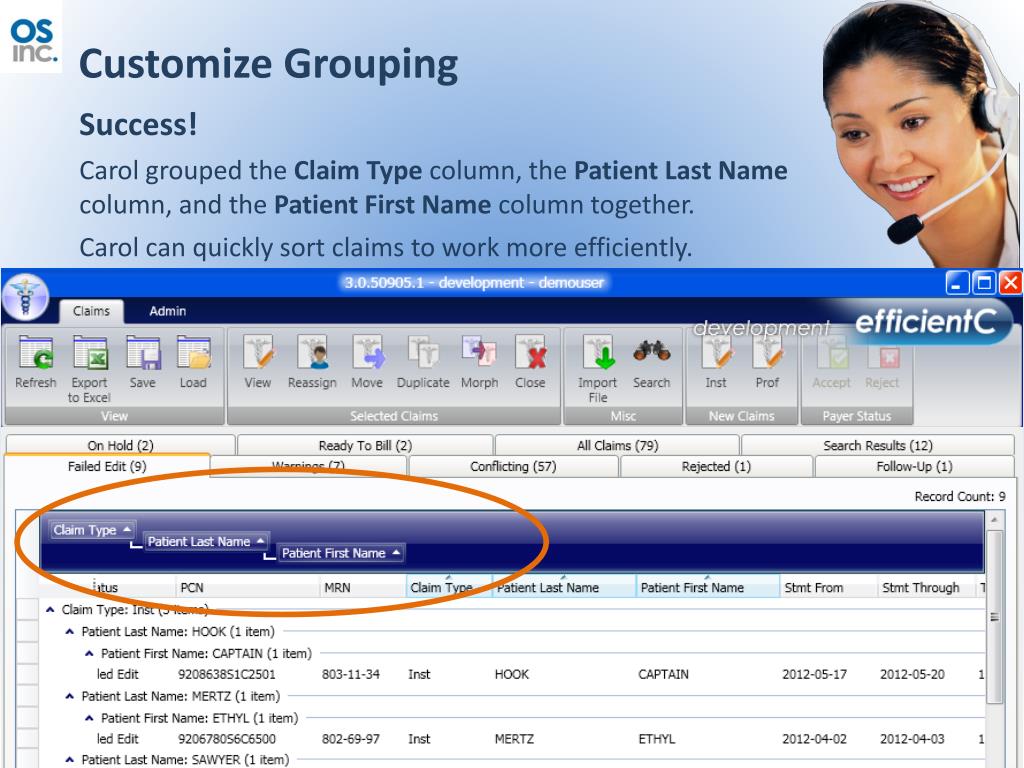
Task: Sort by the Patient Last Name column header
Action: click(564, 587)
